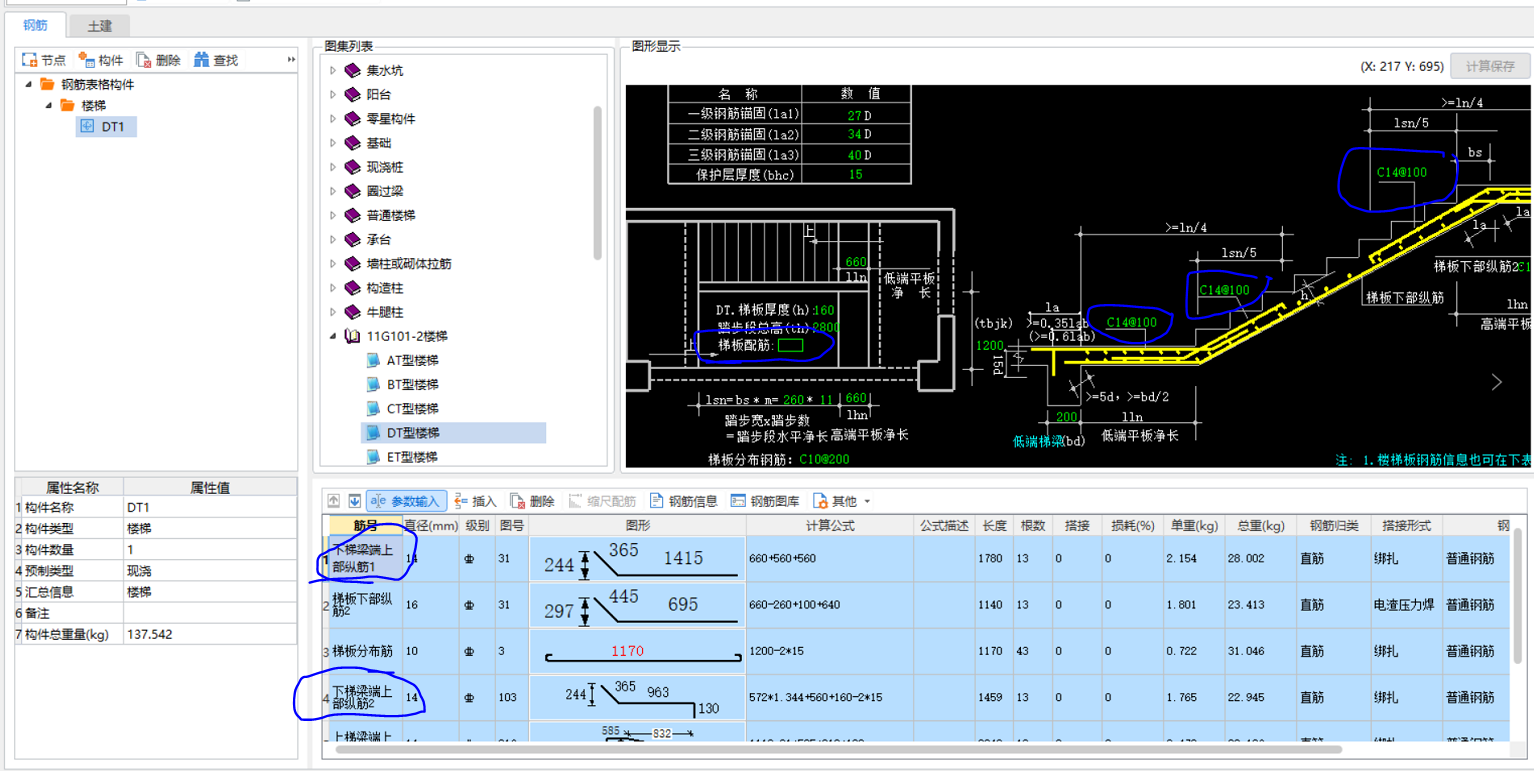
Task: Select the 牛腿柱 book item
Action: point(385,312)
